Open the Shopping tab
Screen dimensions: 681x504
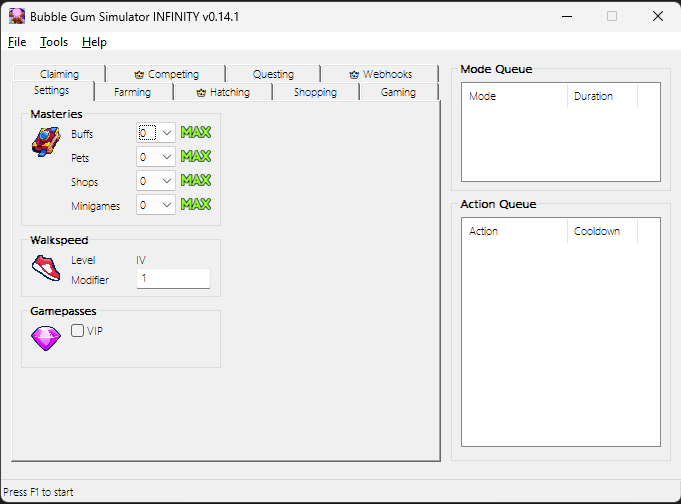[x=315, y=92]
